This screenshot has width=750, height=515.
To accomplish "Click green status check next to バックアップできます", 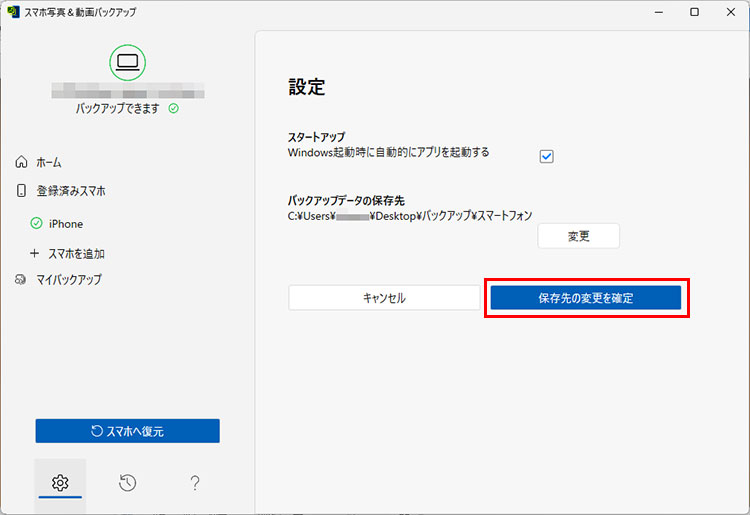I will click(x=173, y=108).
